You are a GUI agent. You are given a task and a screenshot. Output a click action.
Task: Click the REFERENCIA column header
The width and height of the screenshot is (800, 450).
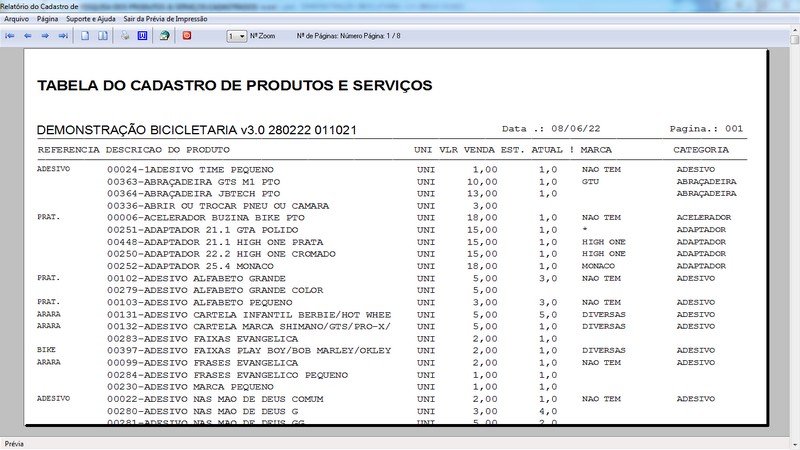tap(69, 150)
